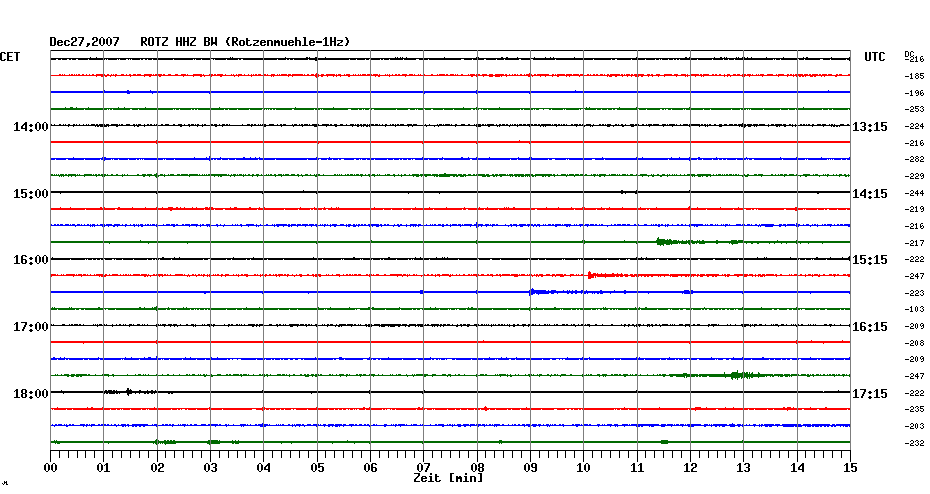Click minute tick label 10 on bottom axis
The height and width of the screenshot is (494, 930).
click(584, 468)
